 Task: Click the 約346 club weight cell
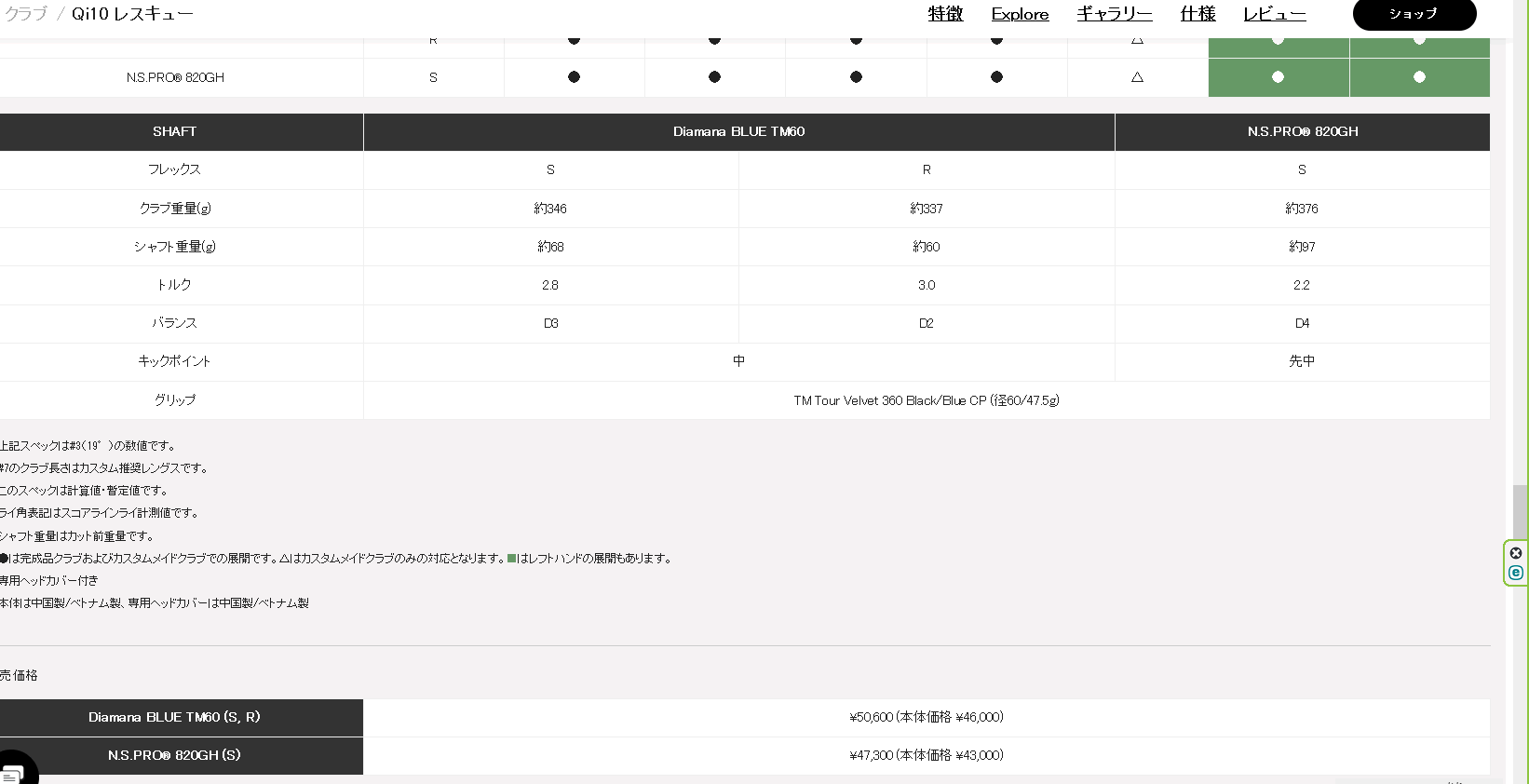[x=550, y=209]
